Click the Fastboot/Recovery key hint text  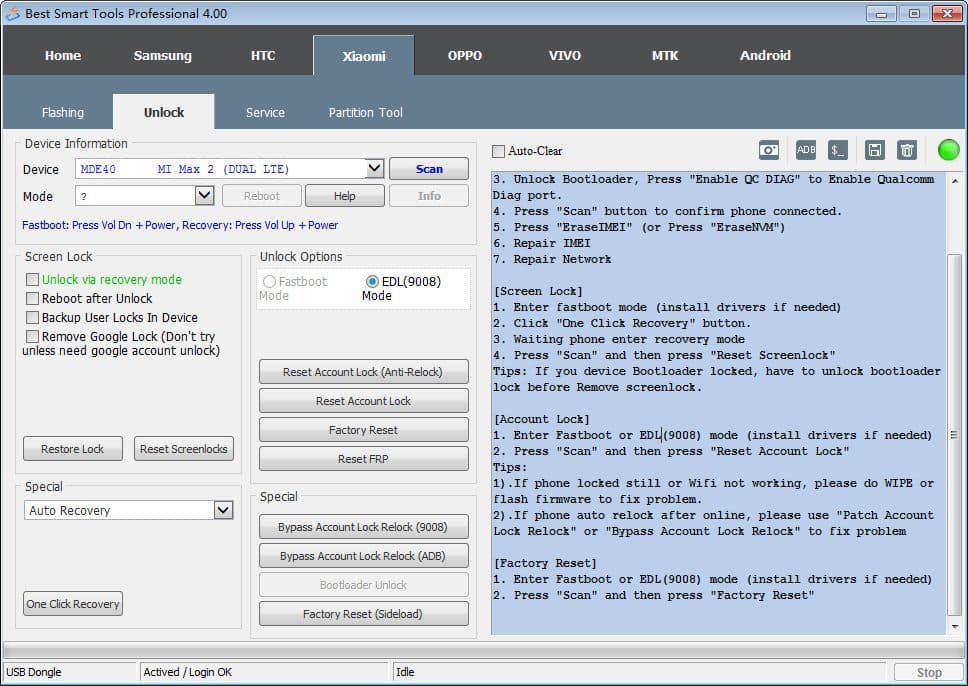(x=180, y=225)
